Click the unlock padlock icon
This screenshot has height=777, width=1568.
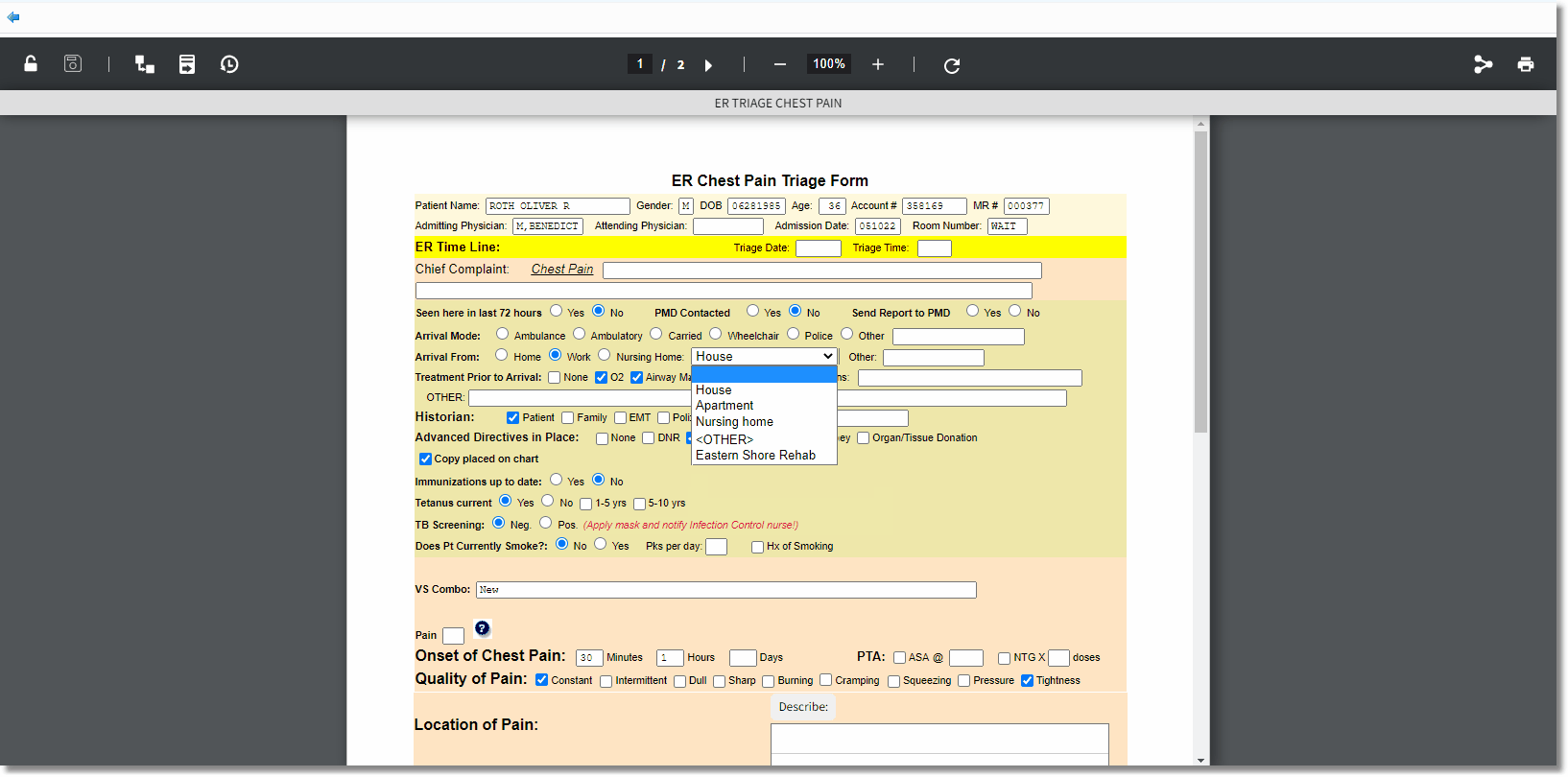click(31, 64)
